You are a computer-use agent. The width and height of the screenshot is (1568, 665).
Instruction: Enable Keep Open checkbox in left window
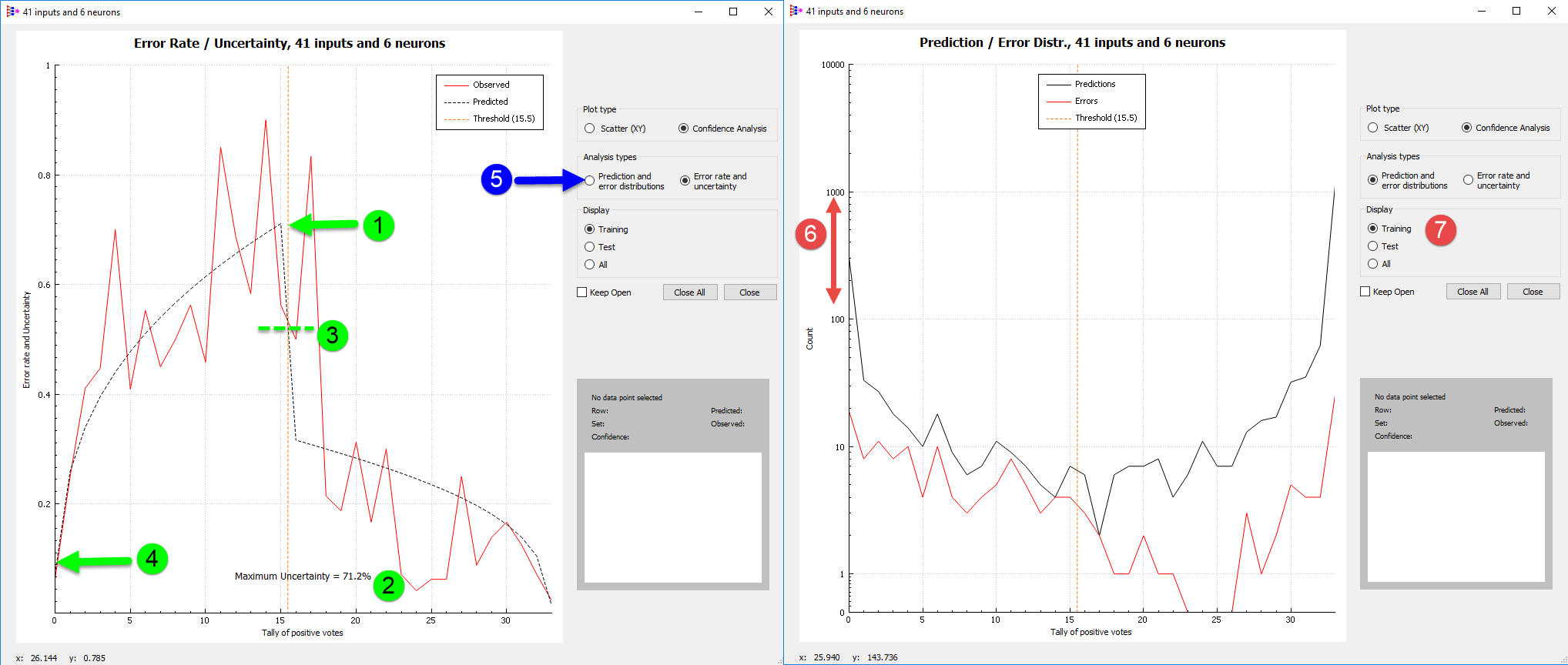tap(582, 292)
